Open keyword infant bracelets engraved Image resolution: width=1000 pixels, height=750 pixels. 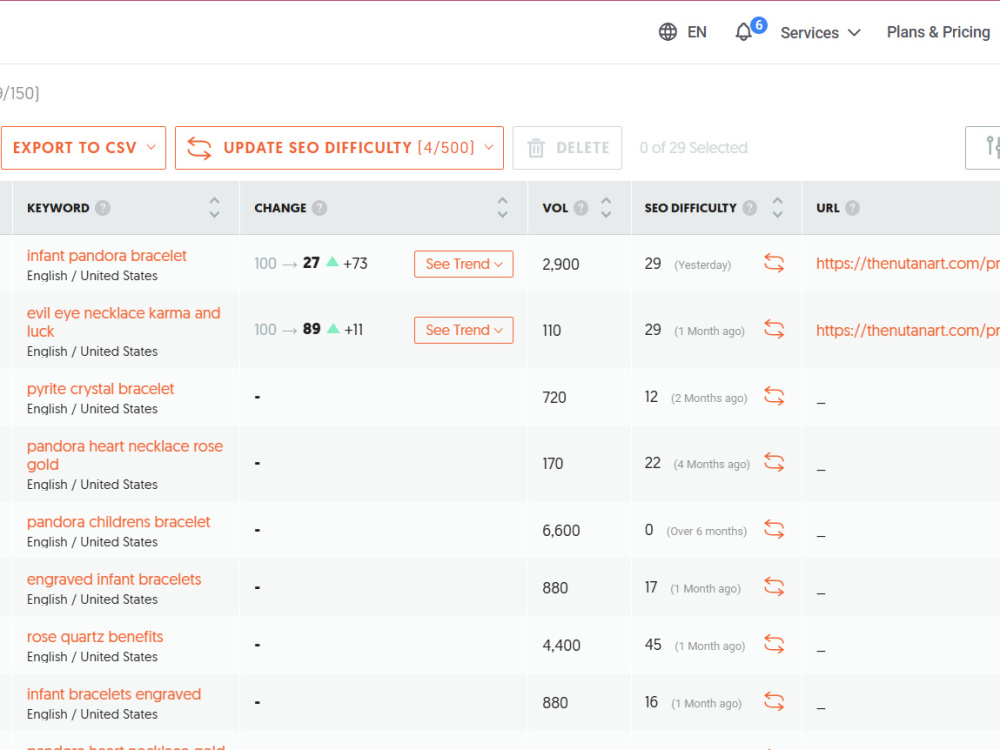(x=114, y=694)
